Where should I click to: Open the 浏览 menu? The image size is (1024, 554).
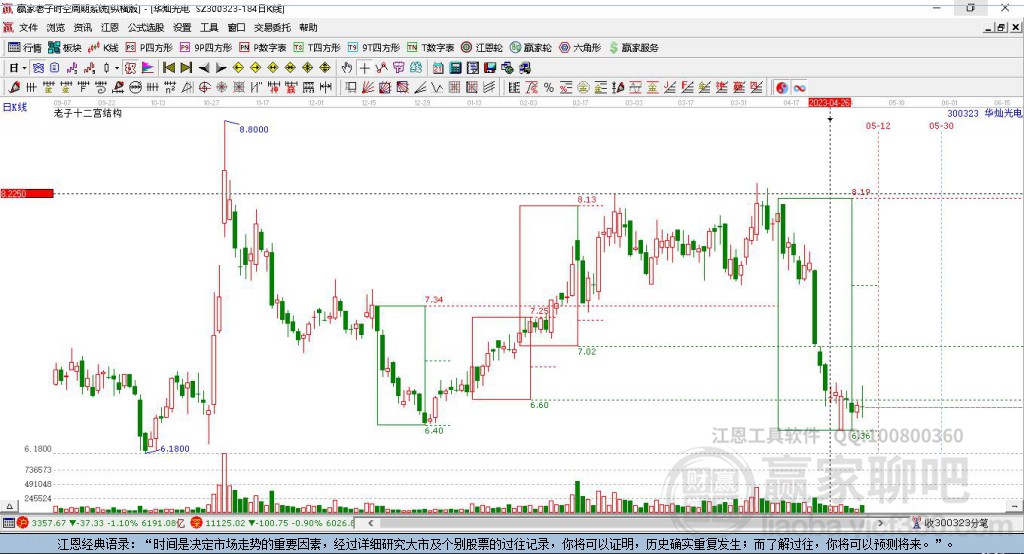pyautogui.click(x=56, y=27)
